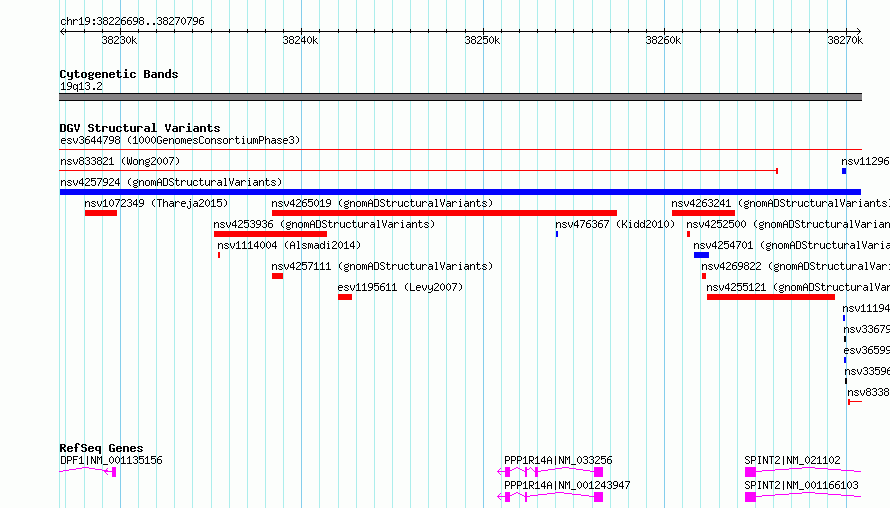Open the Cytogenetic Bands track title
Screen dimensions: 890x508
pyautogui.click(x=119, y=74)
